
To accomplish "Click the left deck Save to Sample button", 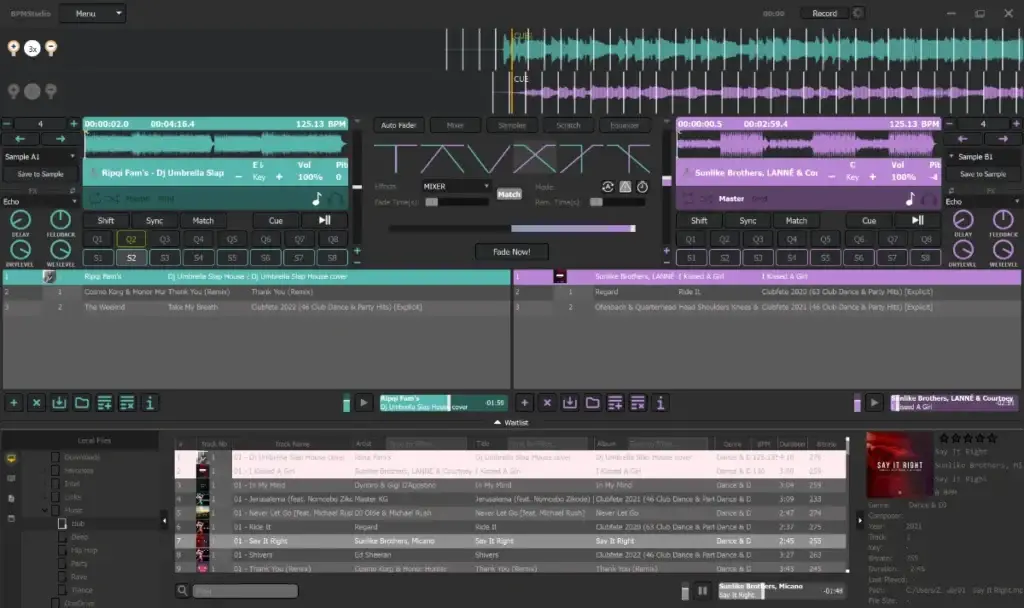I will click(40, 174).
